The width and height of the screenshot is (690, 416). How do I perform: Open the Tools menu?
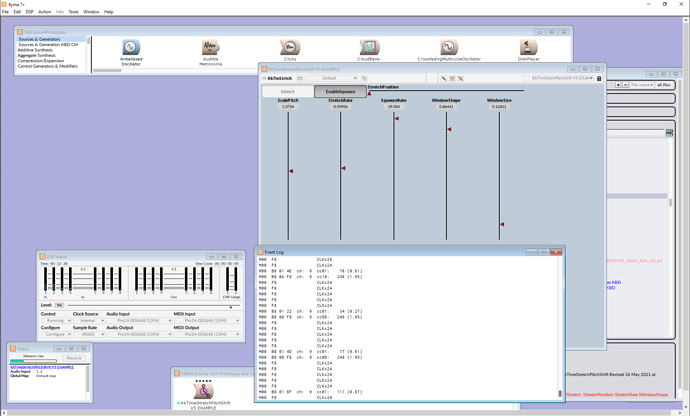click(73, 12)
